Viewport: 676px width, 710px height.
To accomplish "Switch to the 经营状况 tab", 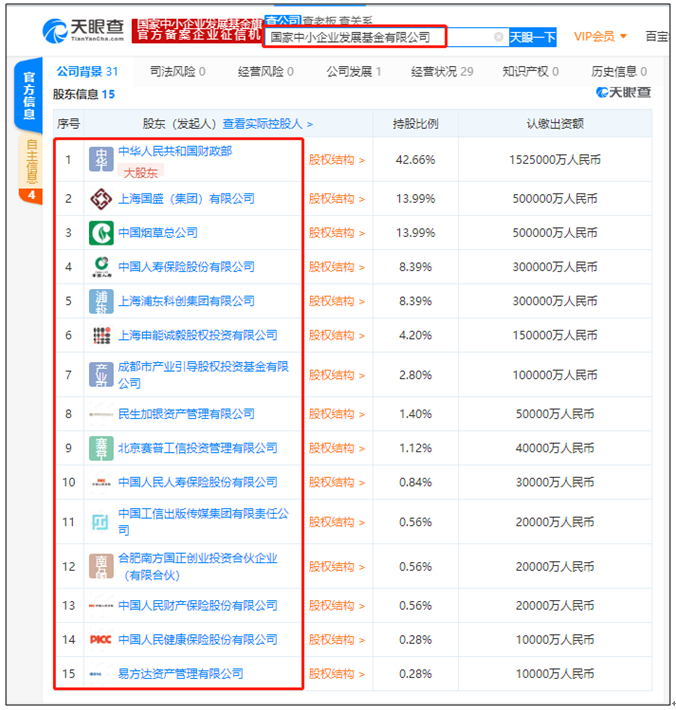I will click(442, 72).
